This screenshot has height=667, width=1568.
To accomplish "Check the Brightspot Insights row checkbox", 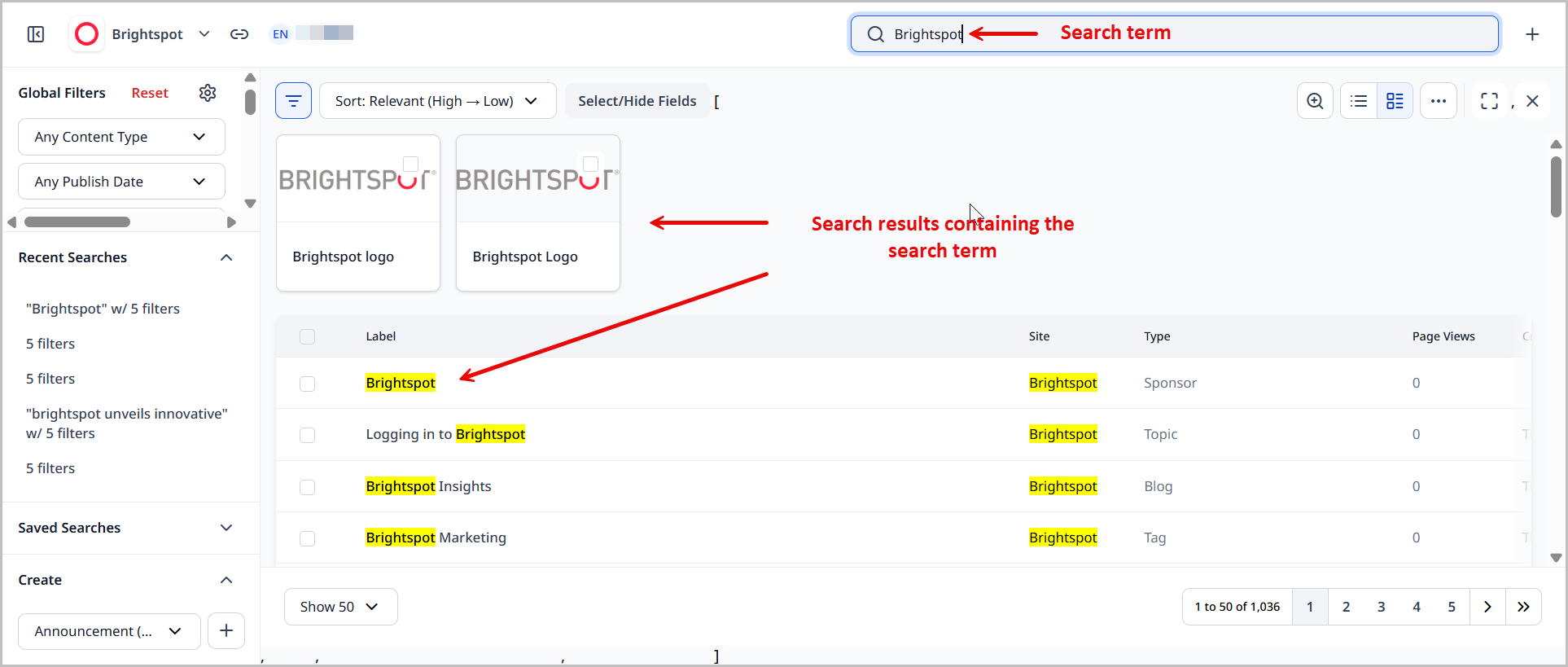I will (307, 487).
